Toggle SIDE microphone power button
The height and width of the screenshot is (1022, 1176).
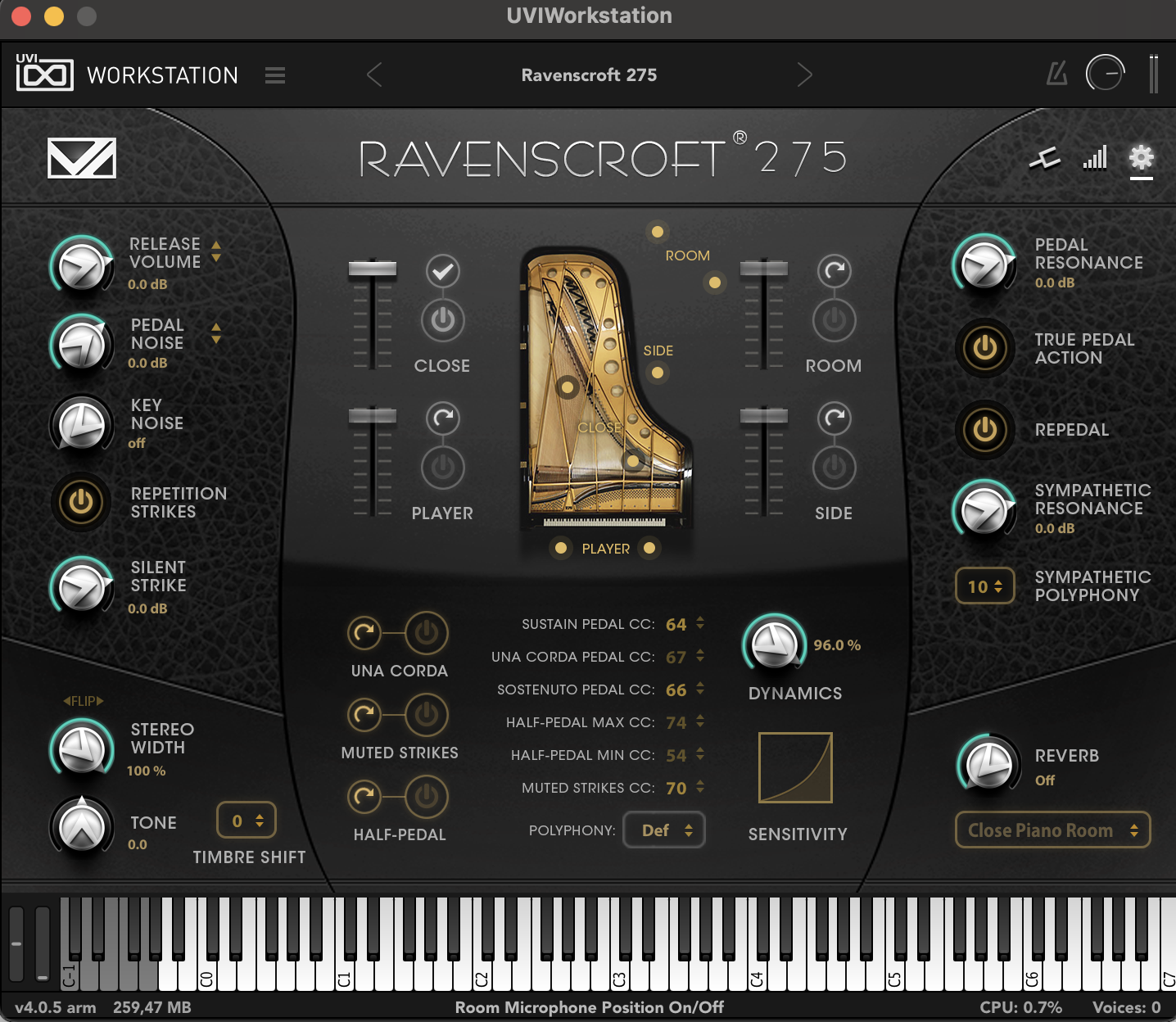coord(835,468)
